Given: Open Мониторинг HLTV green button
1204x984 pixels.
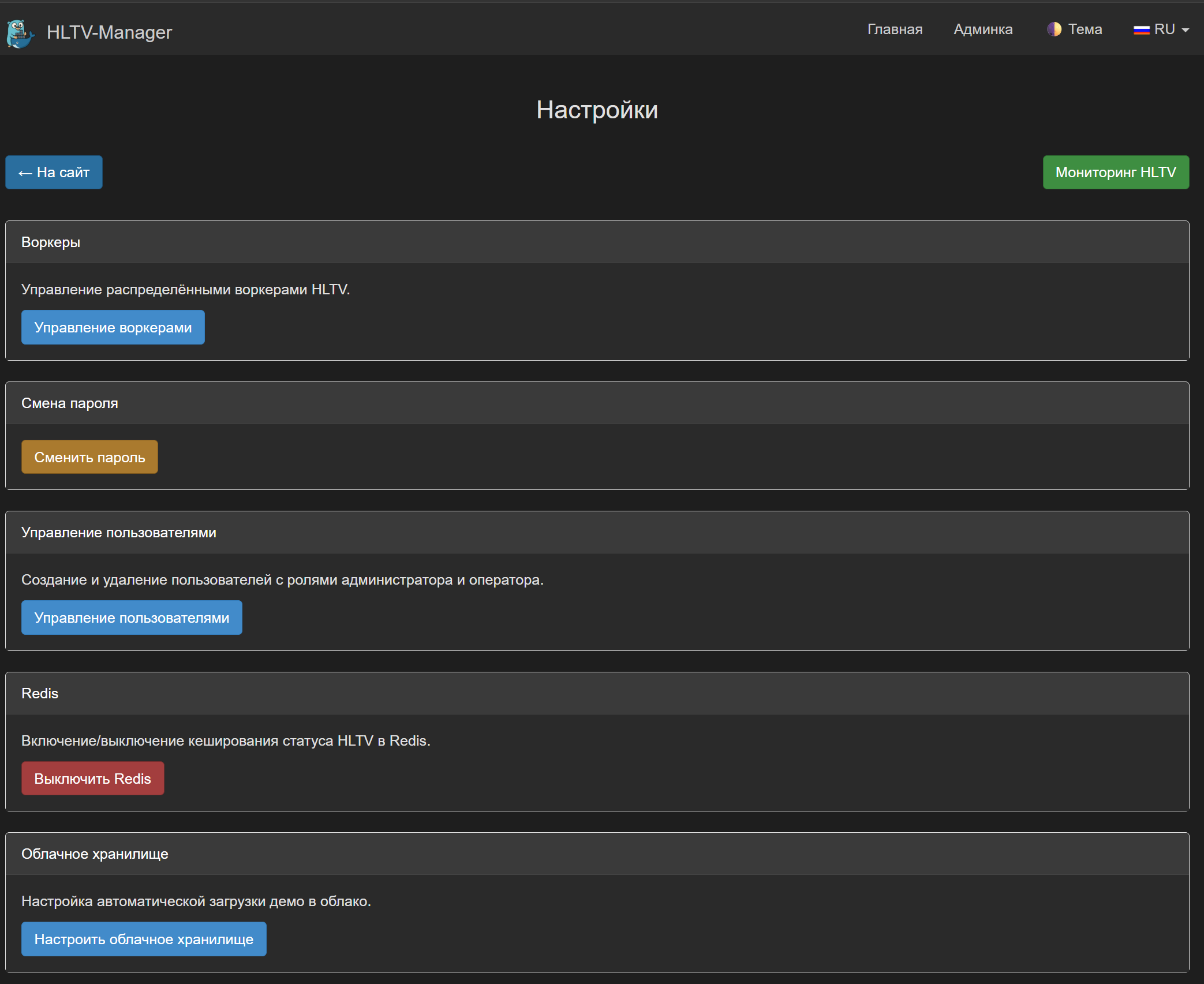Looking at the screenshot, I should pos(1116,172).
